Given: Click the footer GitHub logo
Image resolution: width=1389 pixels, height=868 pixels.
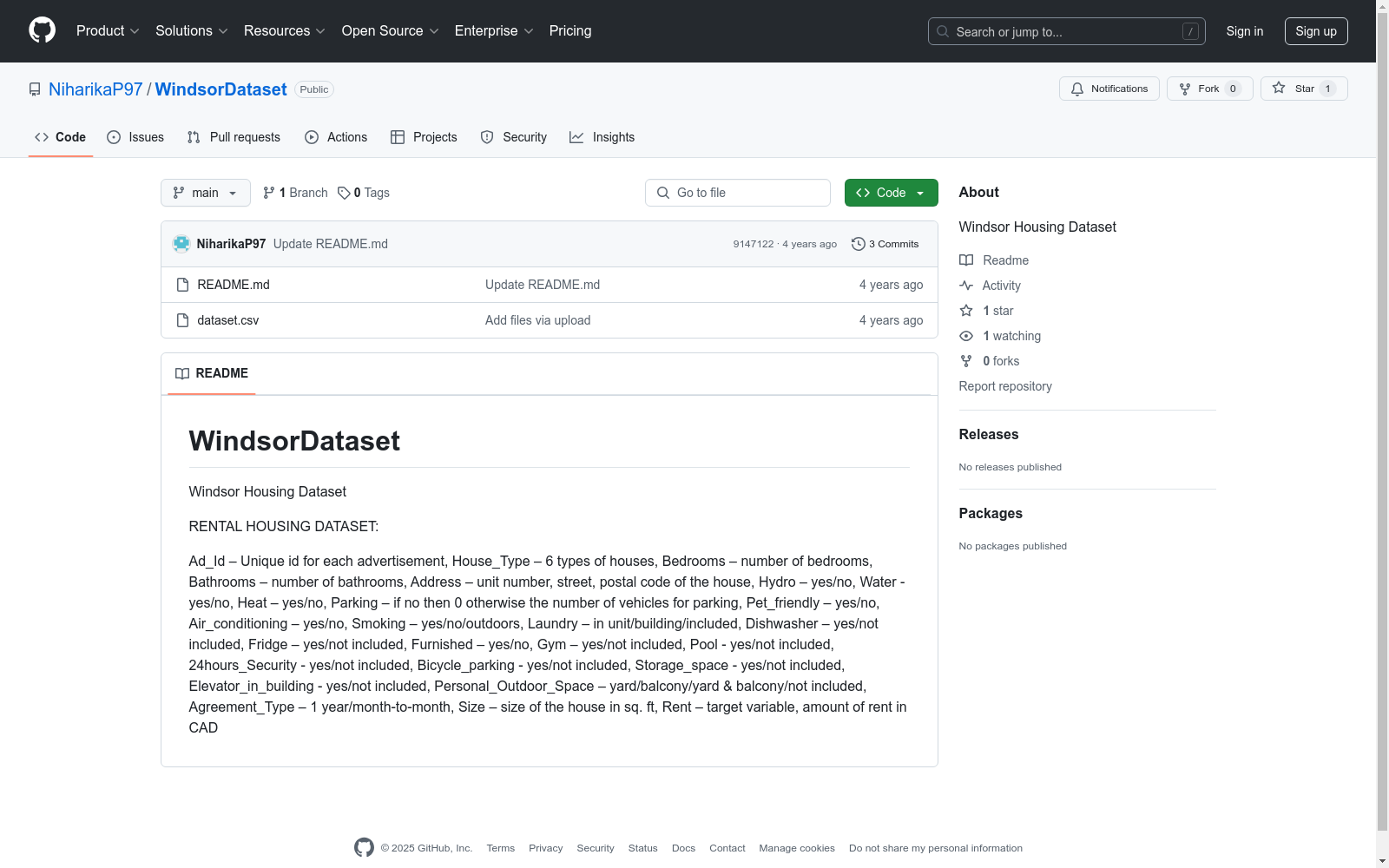Looking at the screenshot, I should point(364,848).
